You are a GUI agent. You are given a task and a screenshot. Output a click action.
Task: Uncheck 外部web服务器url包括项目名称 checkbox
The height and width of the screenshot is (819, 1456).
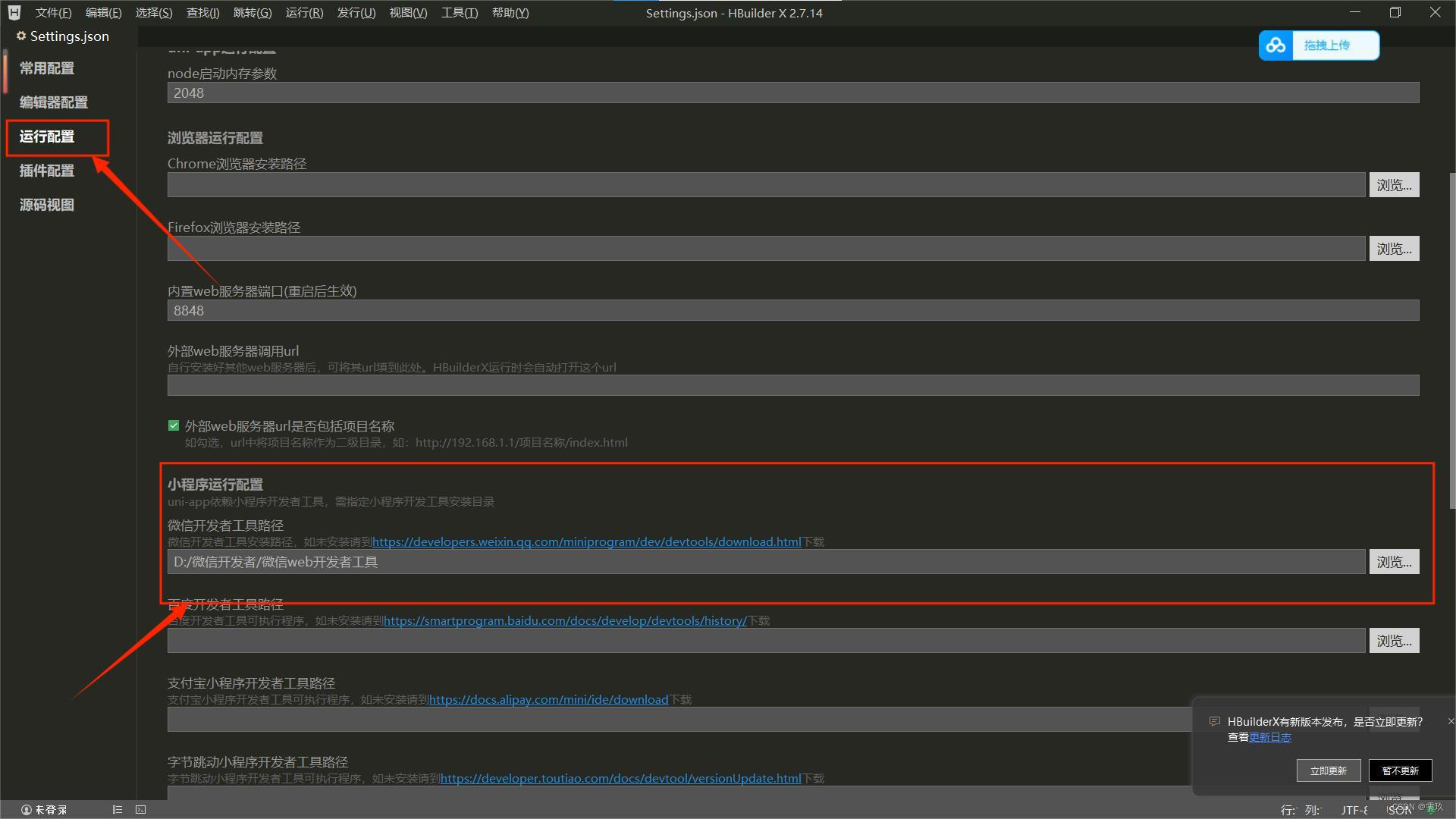(x=174, y=426)
